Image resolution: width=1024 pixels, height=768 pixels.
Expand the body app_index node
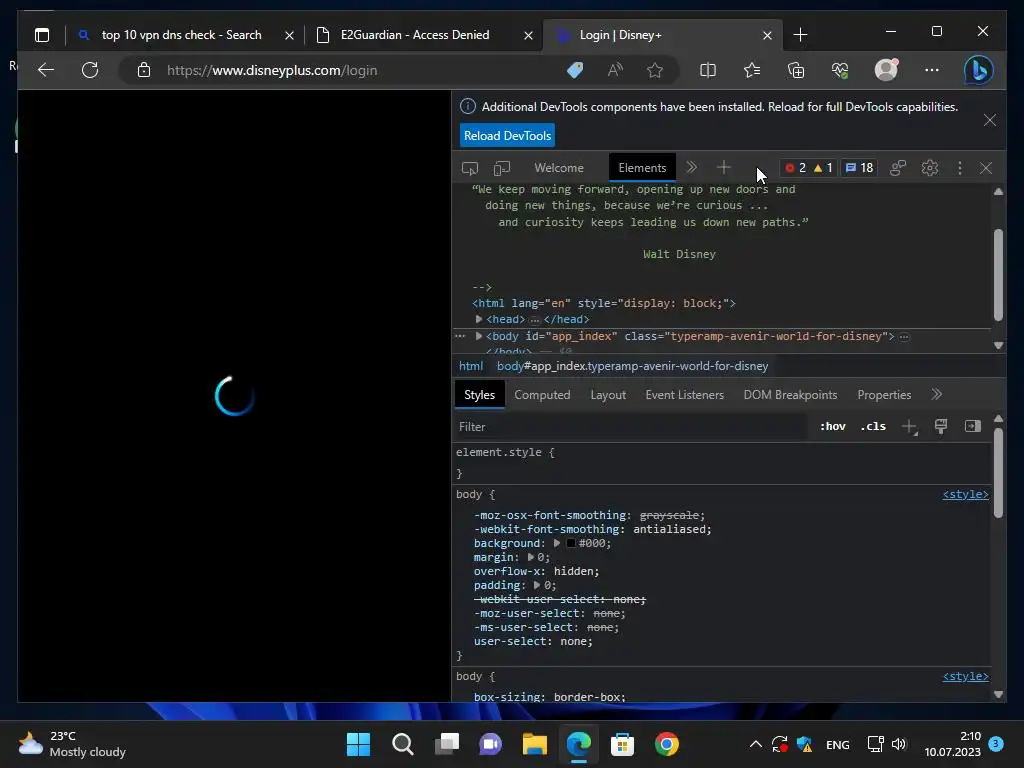479,336
